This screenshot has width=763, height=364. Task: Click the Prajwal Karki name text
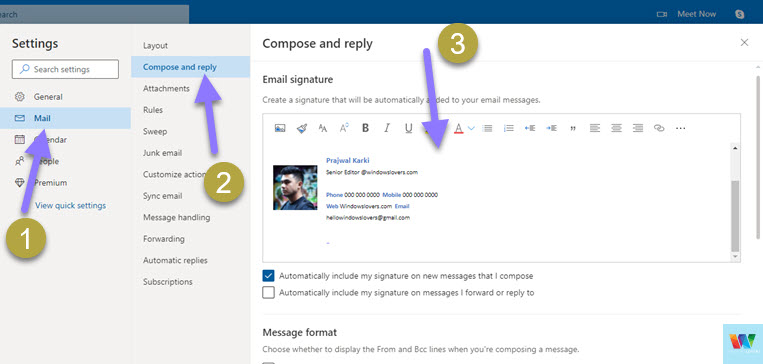[347, 161]
